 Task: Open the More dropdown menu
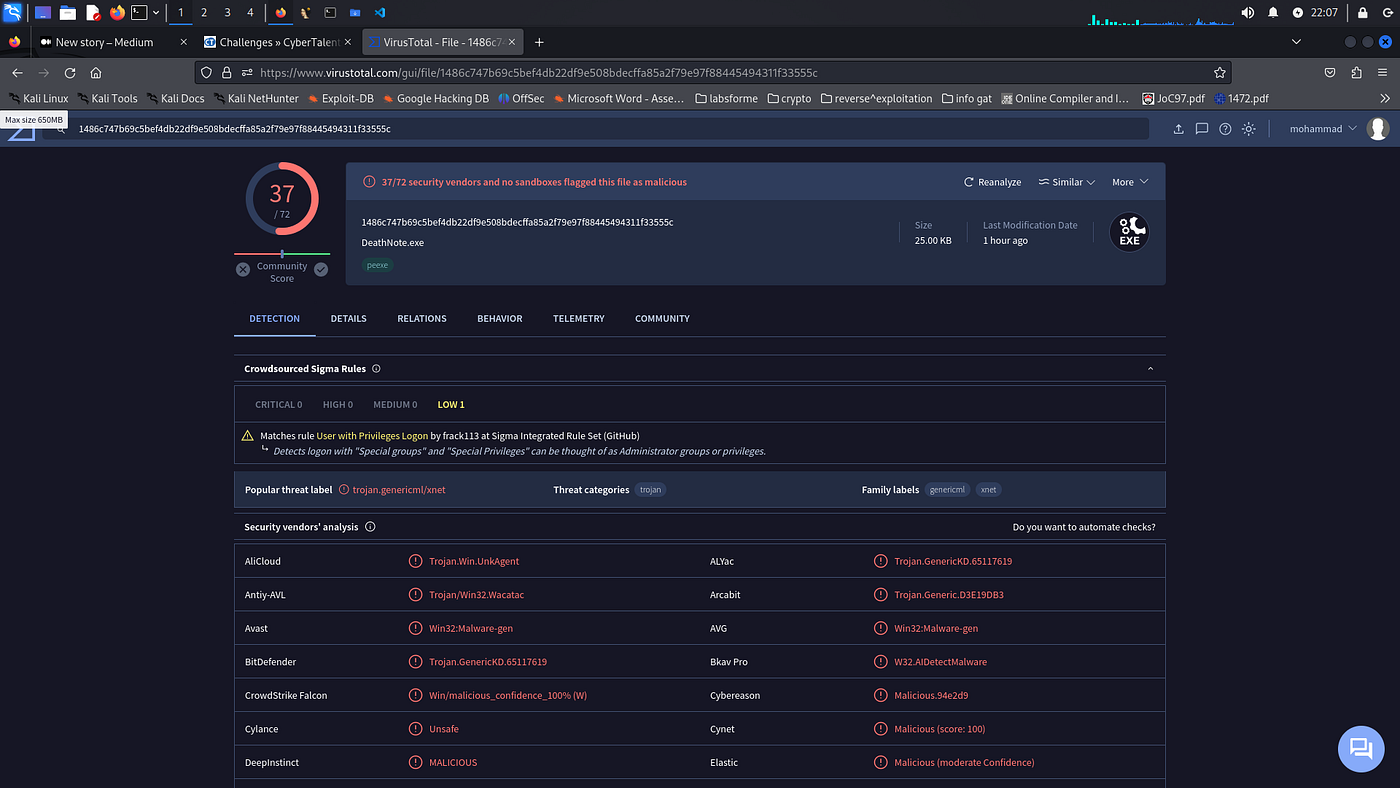(1130, 182)
